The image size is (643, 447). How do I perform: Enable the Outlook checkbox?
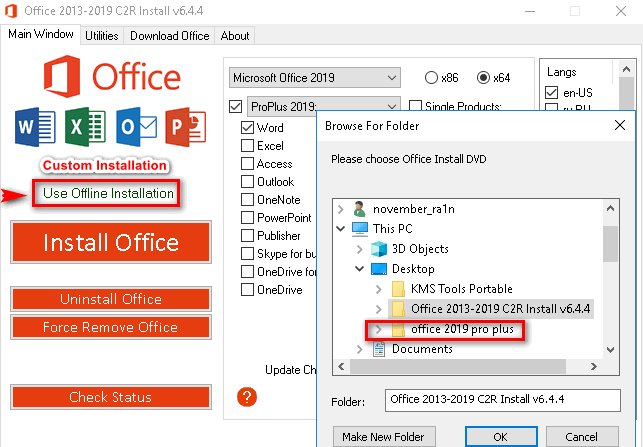tap(247, 182)
